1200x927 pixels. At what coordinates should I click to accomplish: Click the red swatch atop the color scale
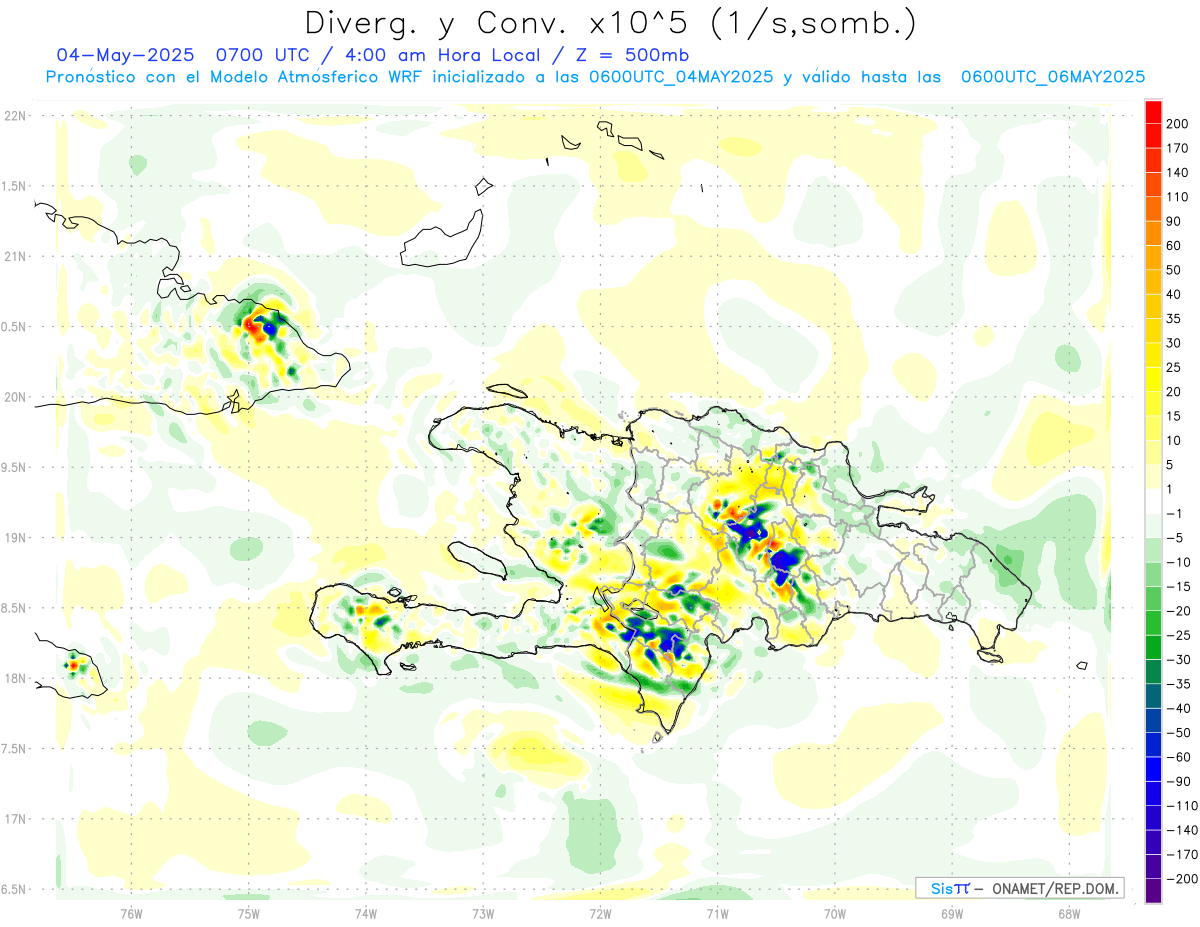click(1153, 112)
